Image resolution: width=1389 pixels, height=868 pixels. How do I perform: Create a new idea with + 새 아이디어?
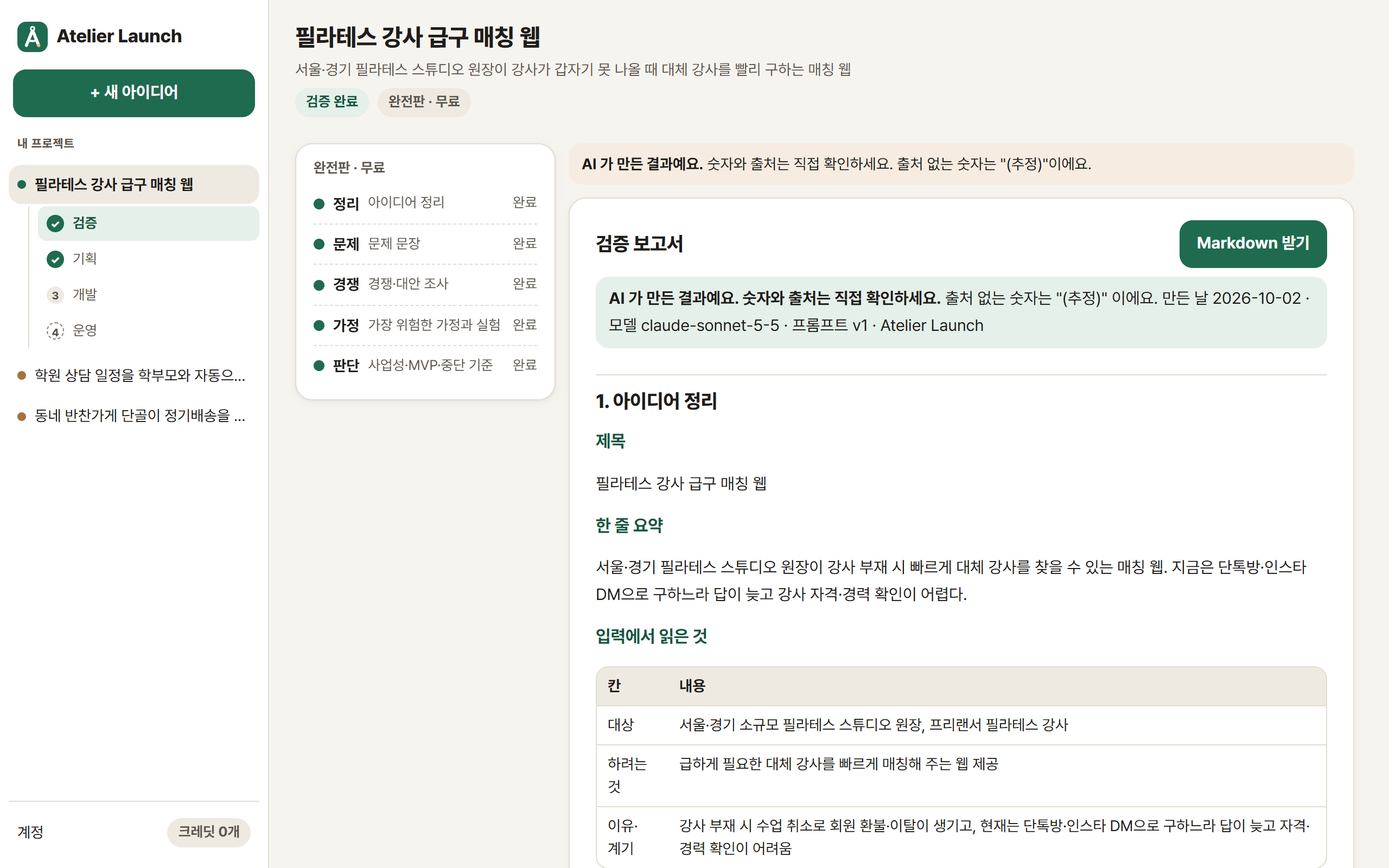tap(133, 93)
